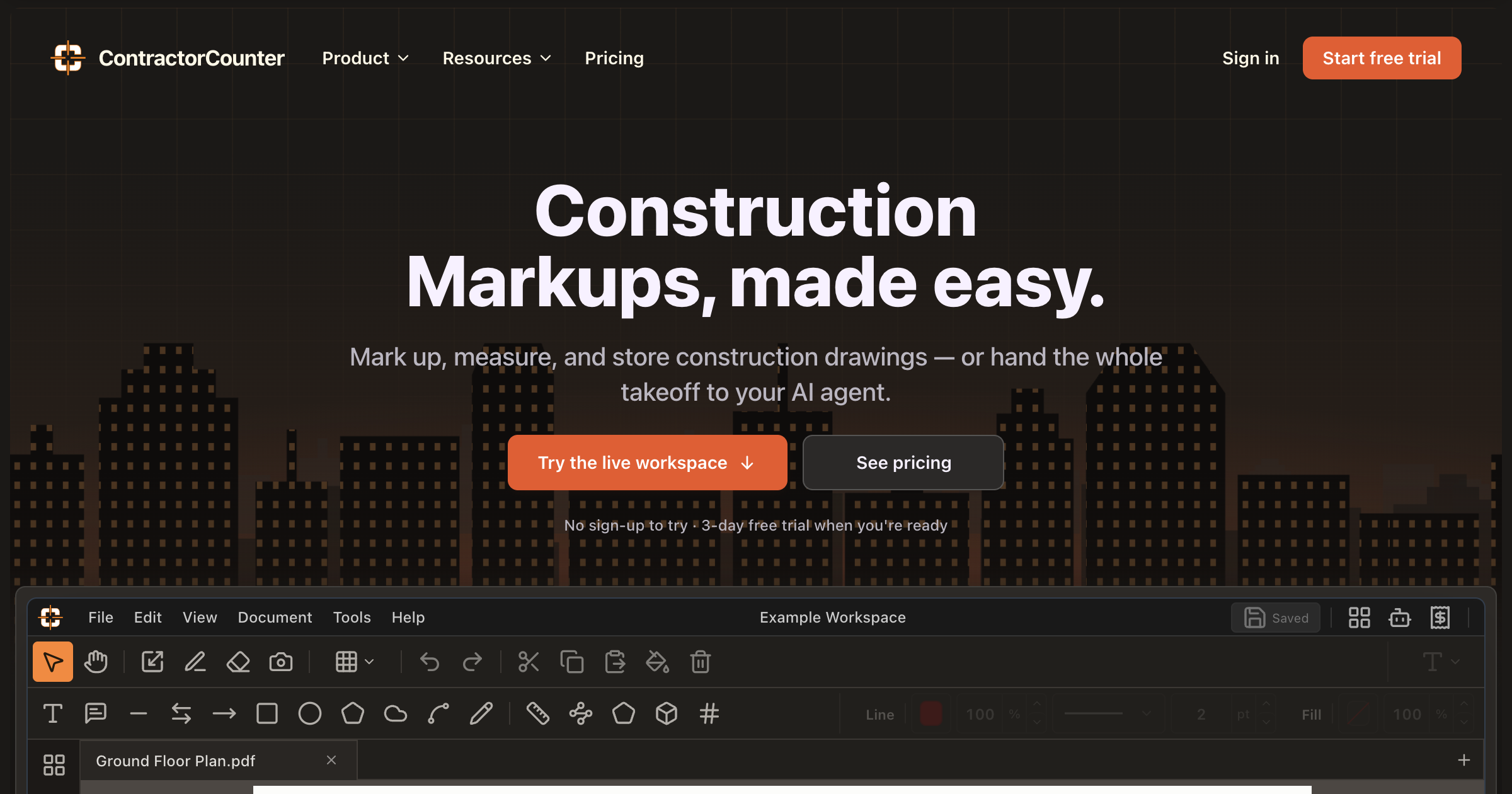1512x794 pixels.
Task: Open the red line color swatch
Action: [x=931, y=714]
